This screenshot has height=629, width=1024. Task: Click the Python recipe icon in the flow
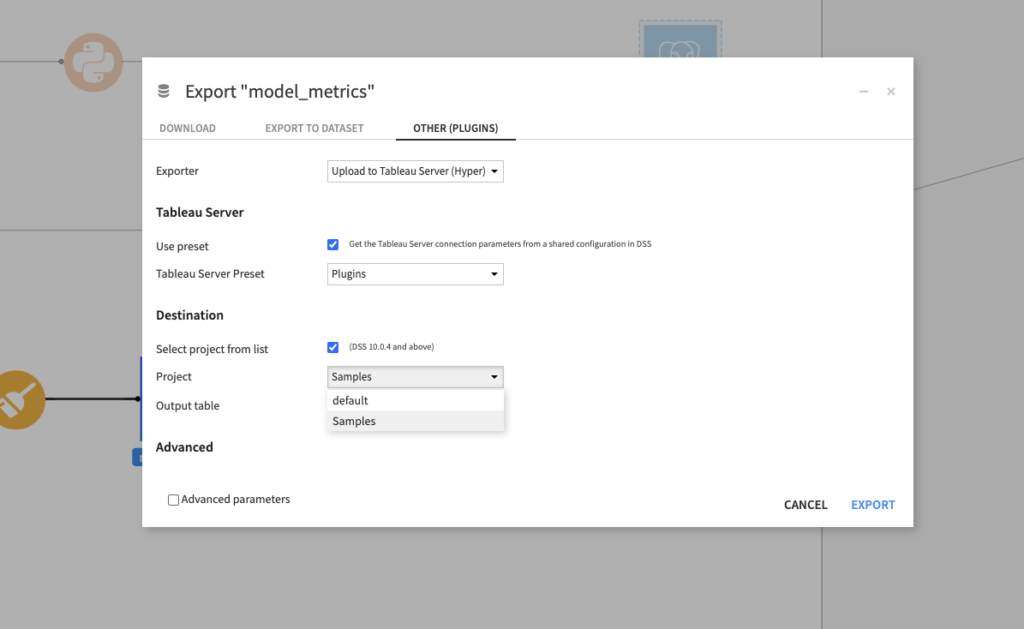coord(93,62)
